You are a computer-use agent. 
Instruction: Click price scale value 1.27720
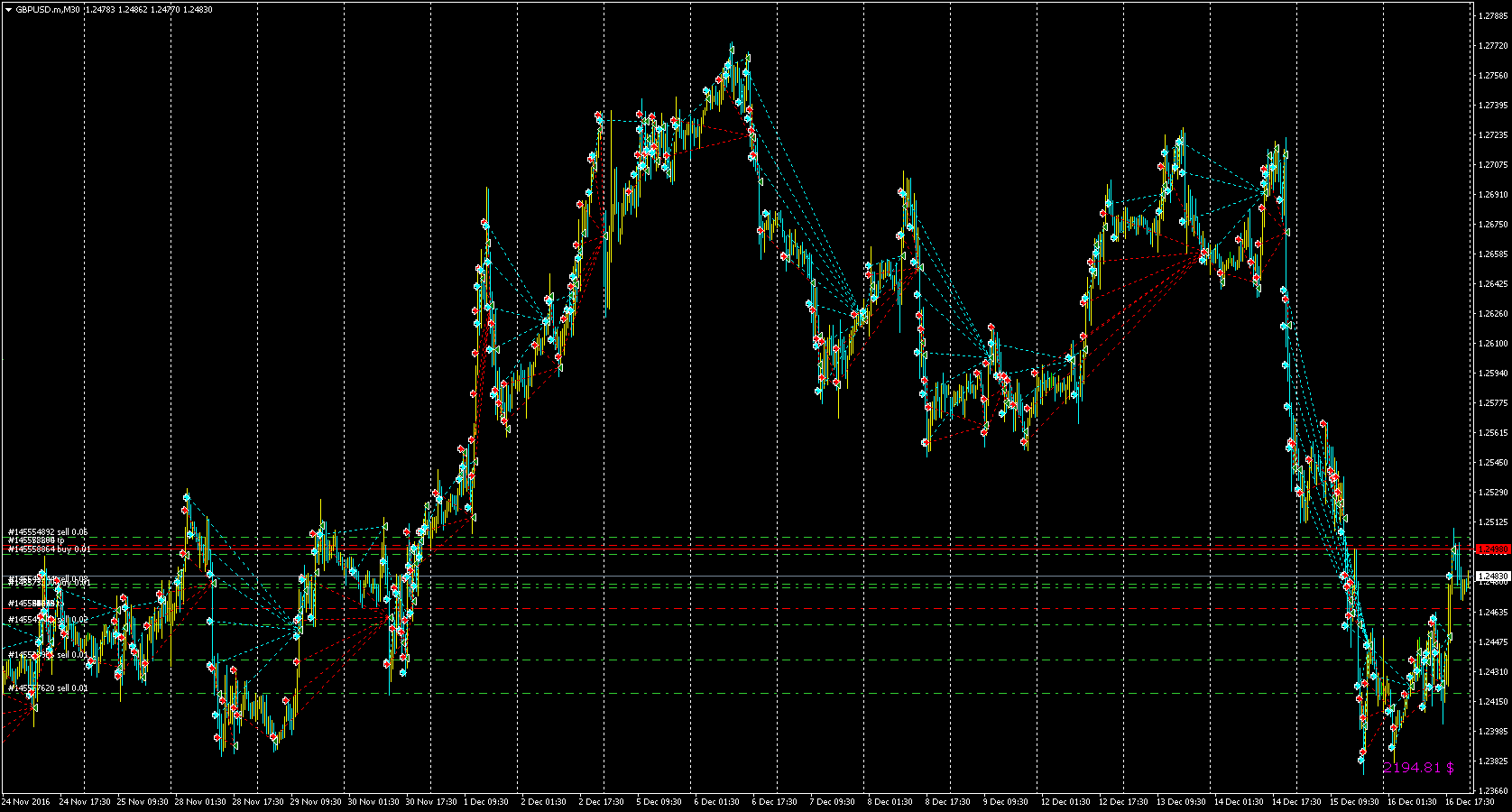pos(1495,46)
